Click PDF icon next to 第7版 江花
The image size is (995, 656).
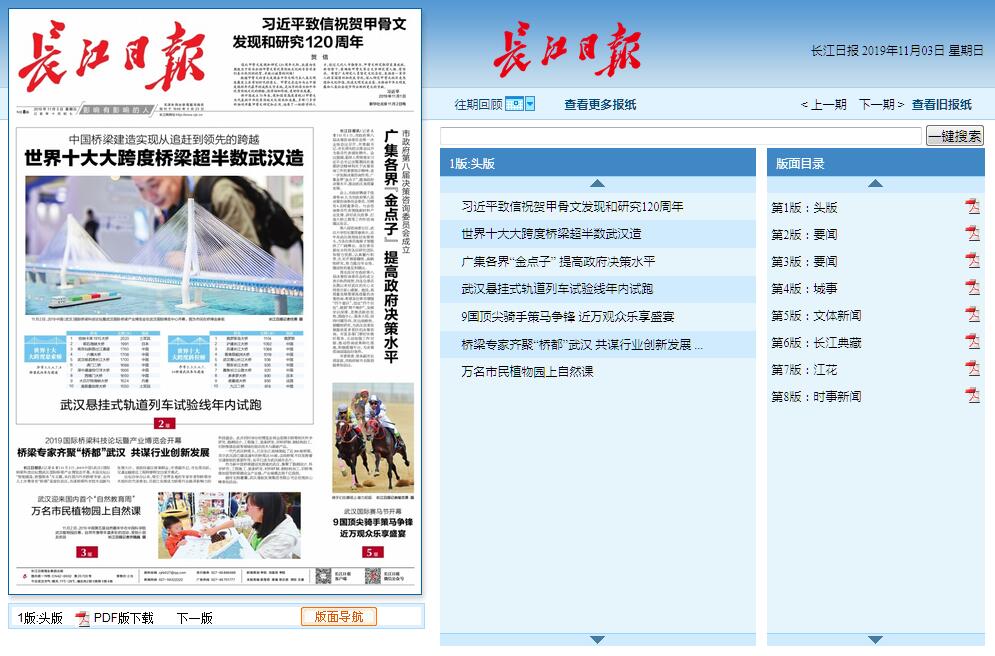972,369
